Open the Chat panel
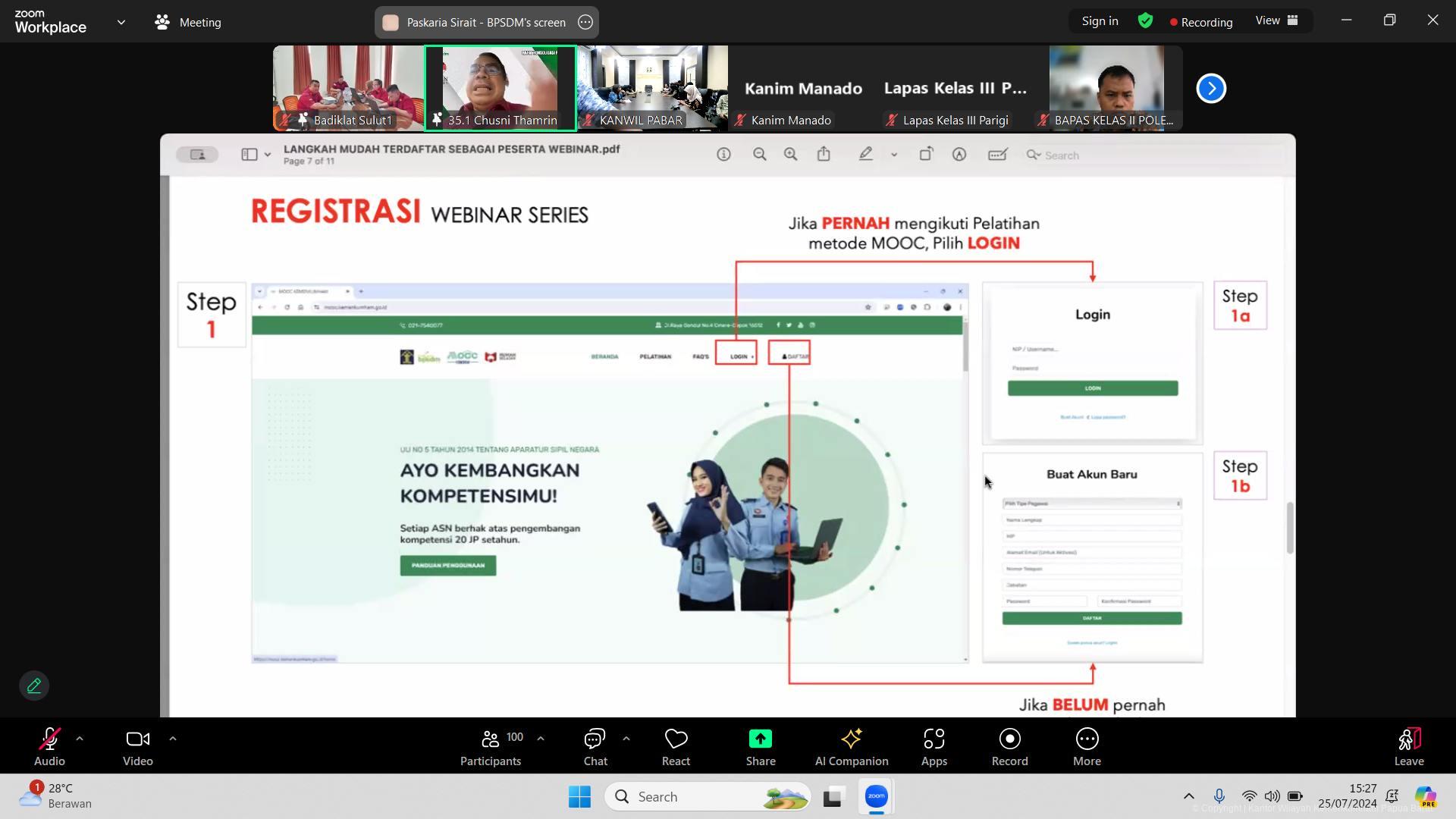1456x819 pixels. pos(595,747)
